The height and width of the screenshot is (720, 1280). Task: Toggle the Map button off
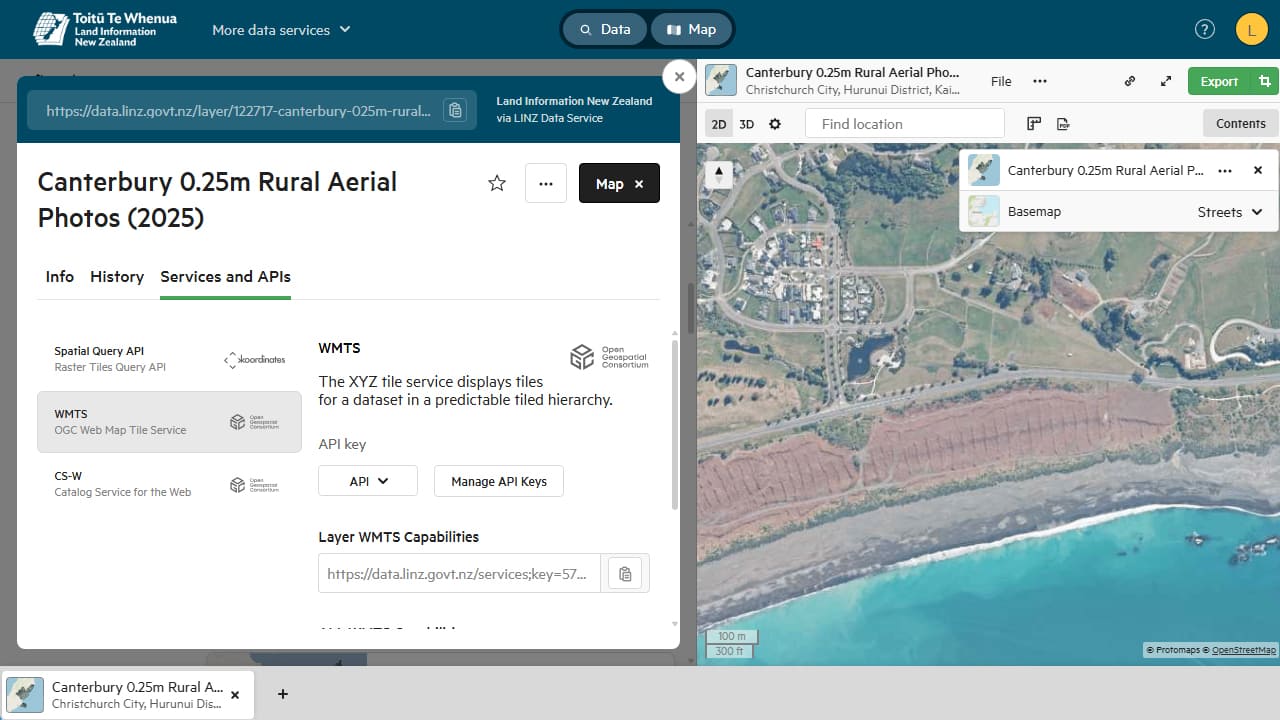(619, 183)
